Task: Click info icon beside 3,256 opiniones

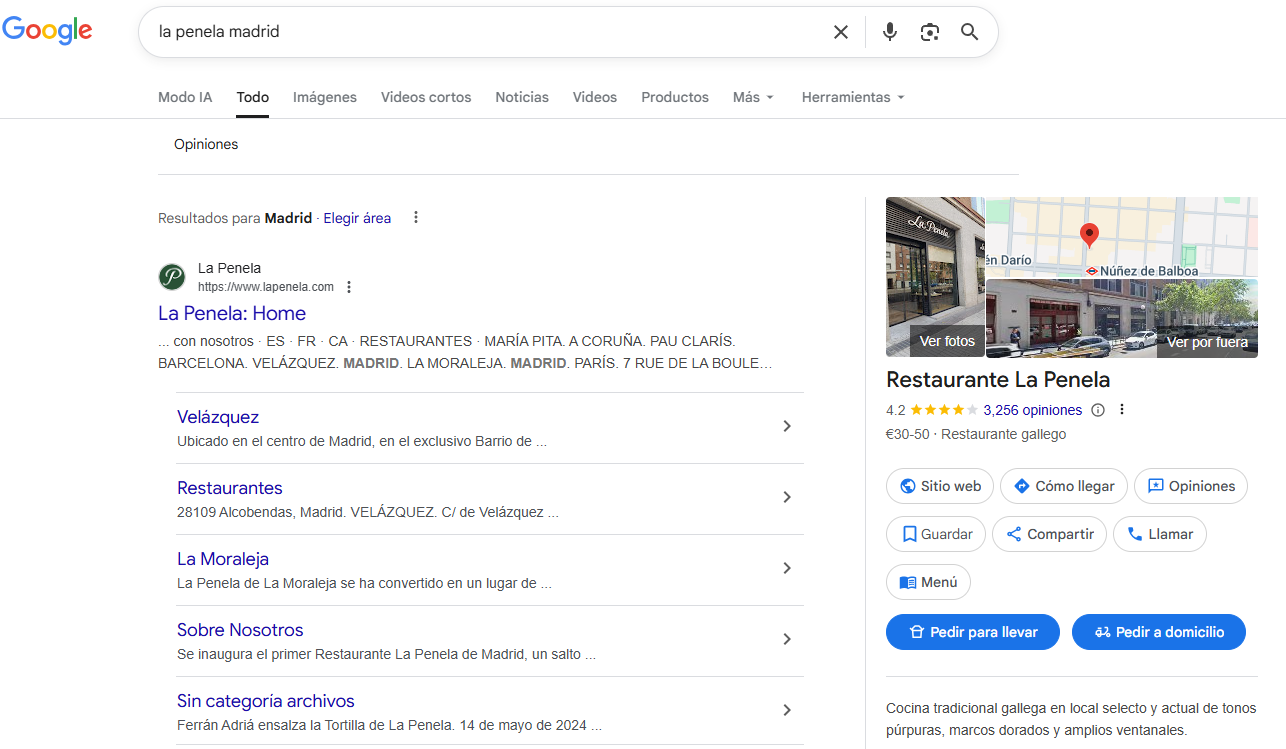Action: pos(1098,410)
